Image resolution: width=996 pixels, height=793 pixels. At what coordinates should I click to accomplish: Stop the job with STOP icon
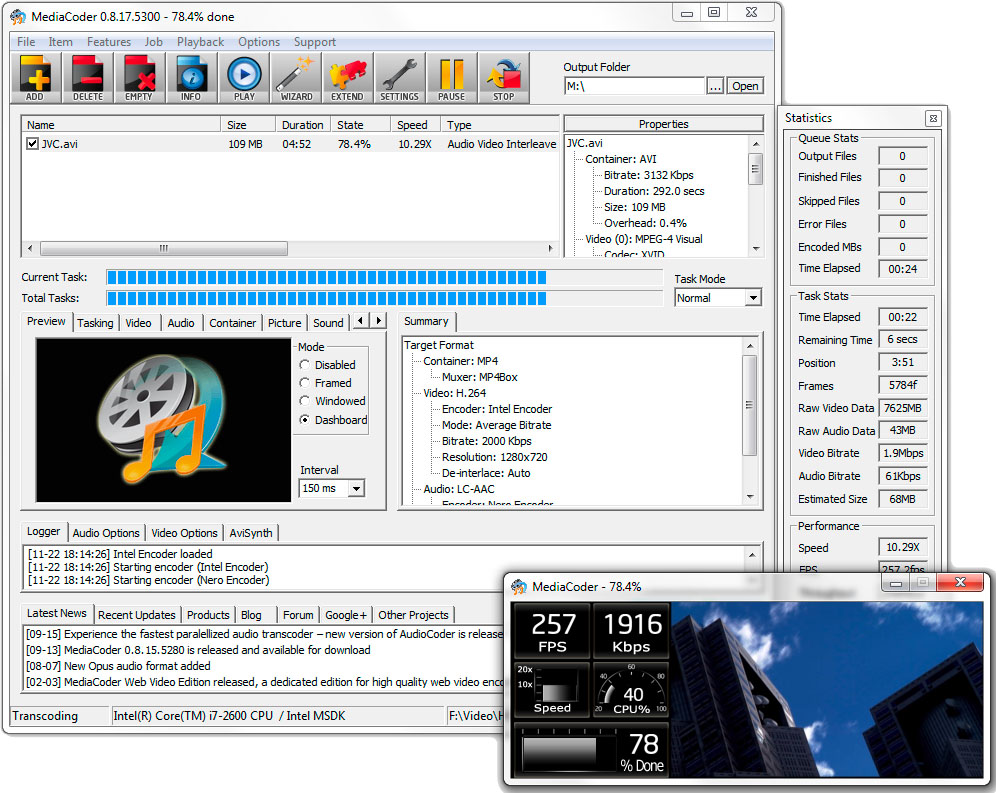503,77
